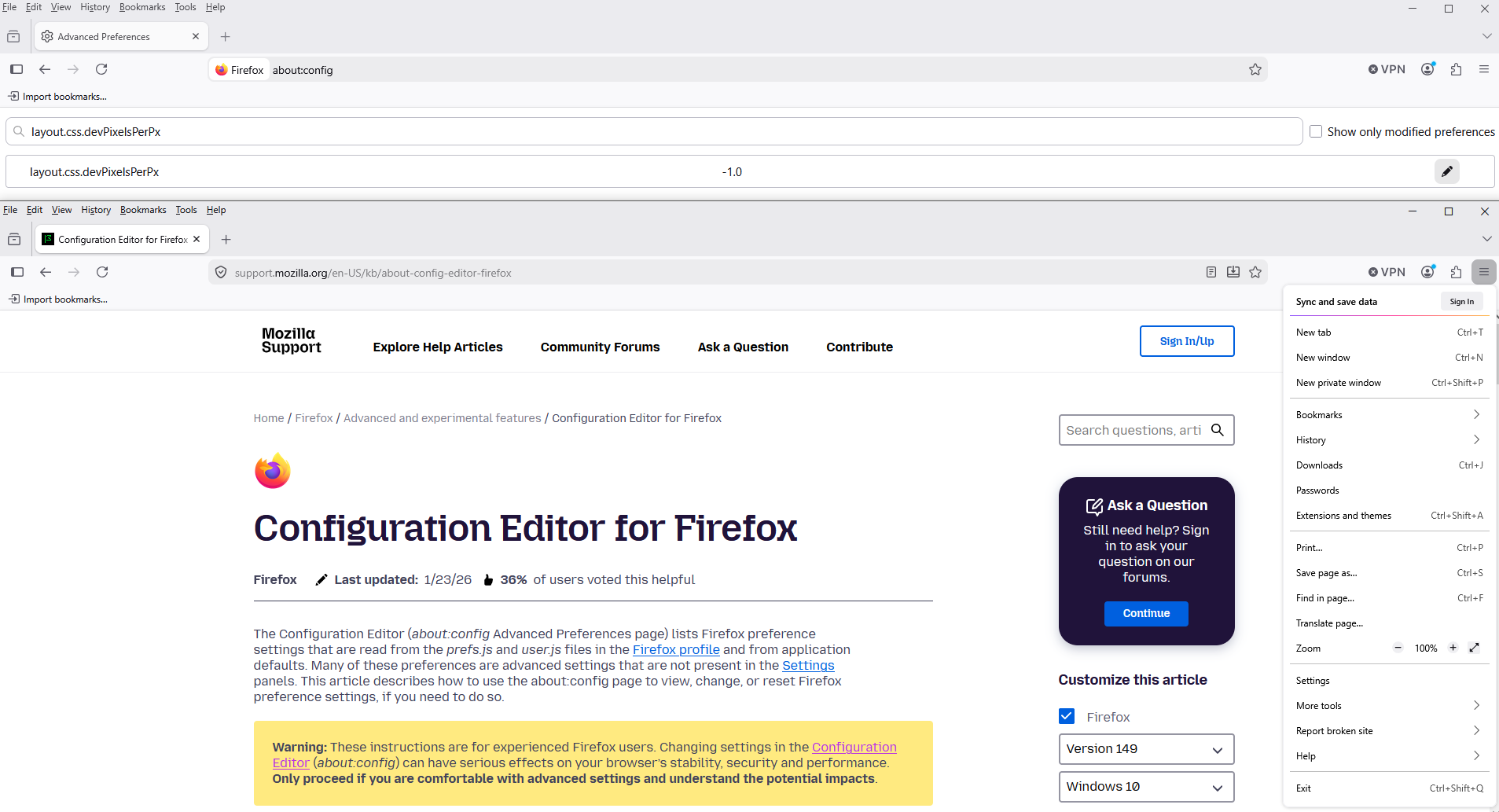Choose Settings from the app menu
This screenshot has width=1499, height=812.
point(1390,681)
